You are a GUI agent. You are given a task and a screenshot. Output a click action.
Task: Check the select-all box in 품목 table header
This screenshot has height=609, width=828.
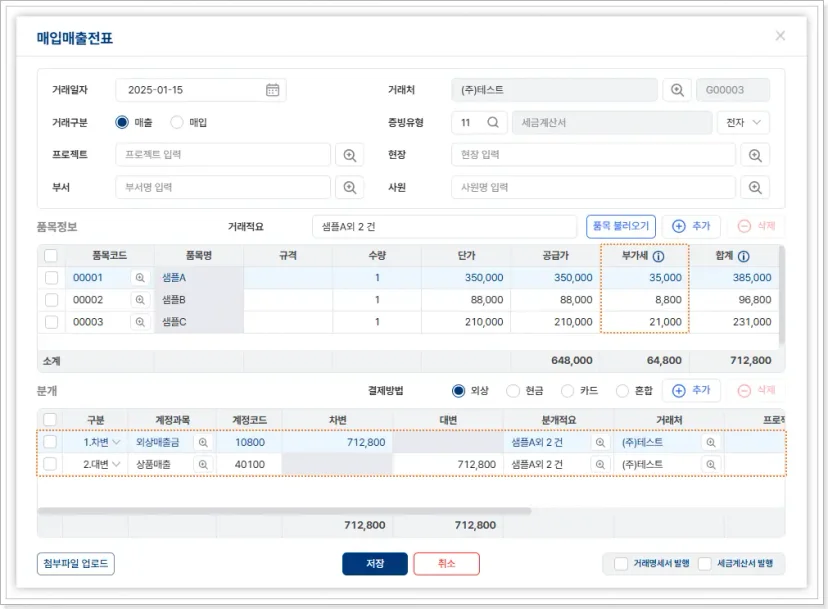[x=51, y=256]
